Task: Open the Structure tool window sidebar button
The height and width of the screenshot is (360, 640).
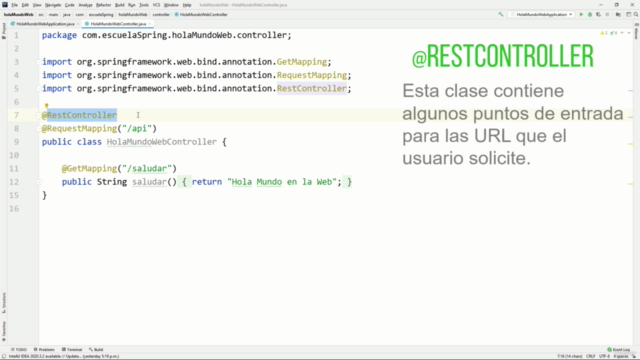Action: pos(4,303)
